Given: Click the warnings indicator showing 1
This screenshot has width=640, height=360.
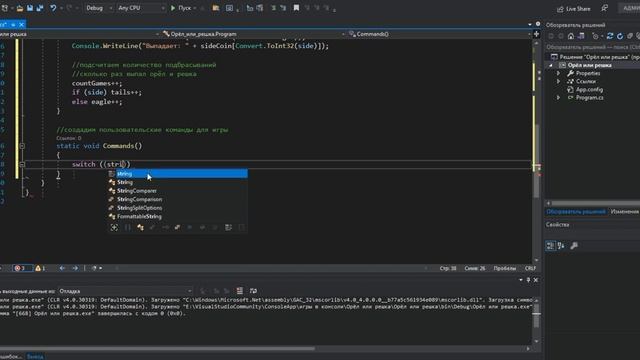Looking at the screenshot, I should click(x=40, y=268).
